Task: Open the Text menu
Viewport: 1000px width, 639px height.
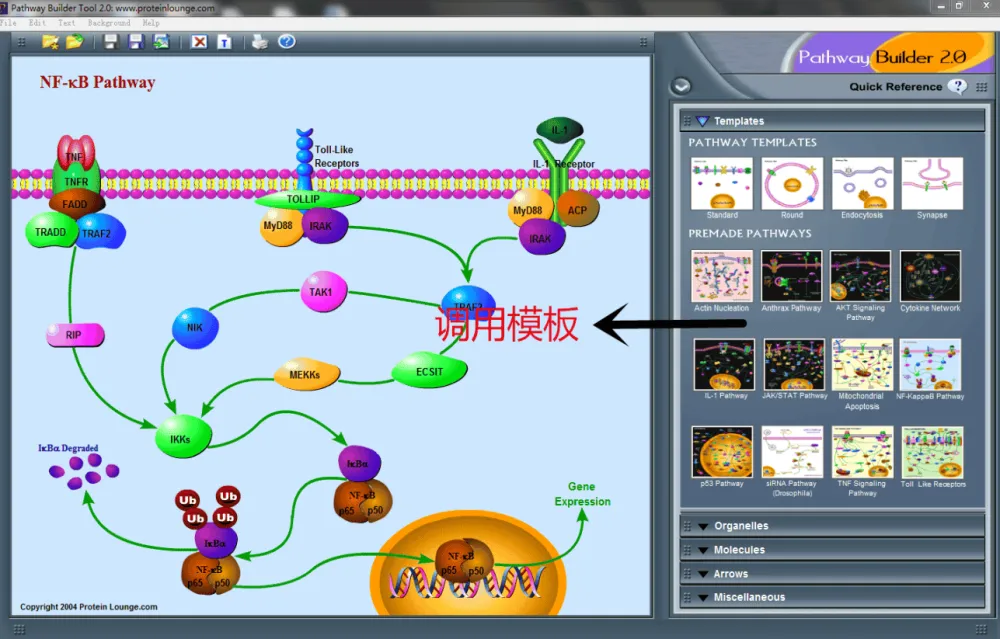Action: [x=66, y=22]
